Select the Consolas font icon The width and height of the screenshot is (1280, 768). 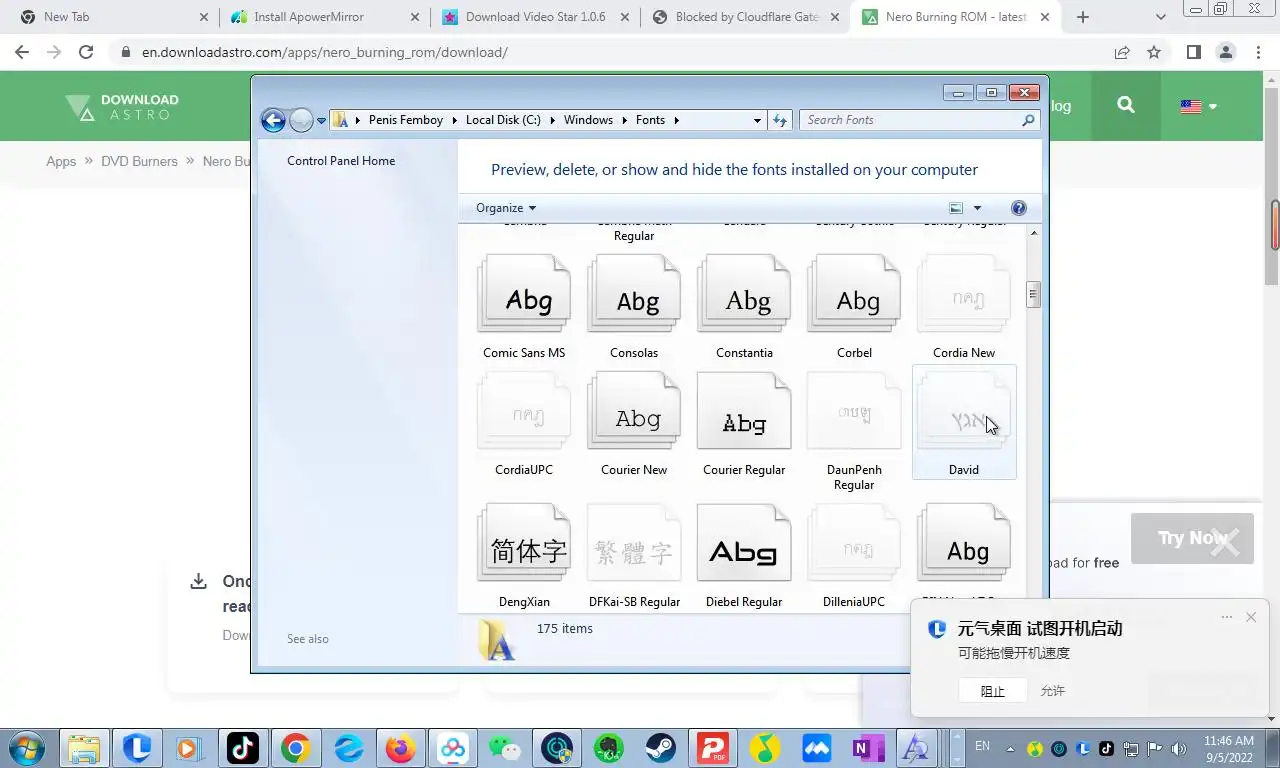634,295
